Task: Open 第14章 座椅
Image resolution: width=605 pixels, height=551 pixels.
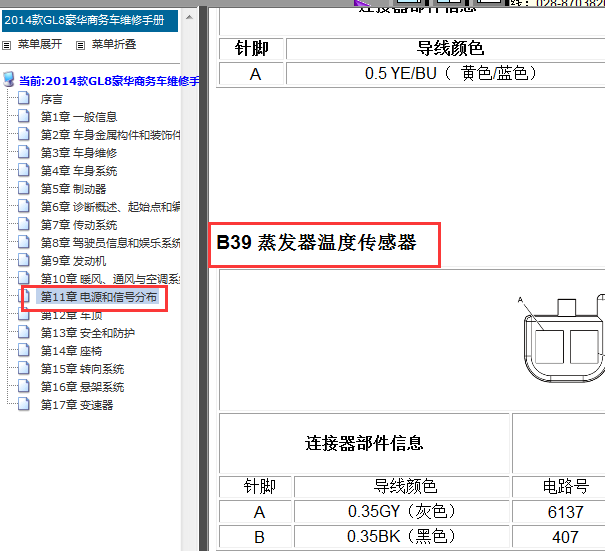Action: (71, 351)
